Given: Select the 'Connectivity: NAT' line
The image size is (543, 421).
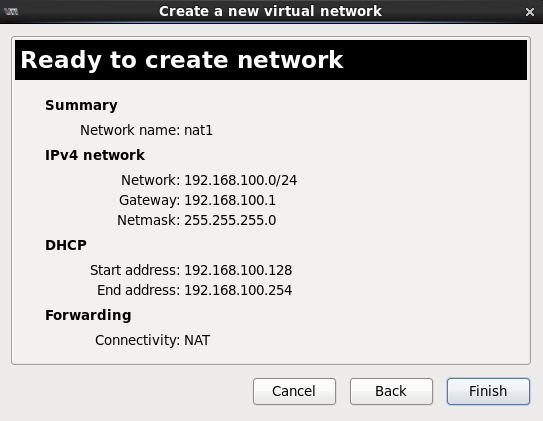Looking at the screenshot, I should 153,340.
